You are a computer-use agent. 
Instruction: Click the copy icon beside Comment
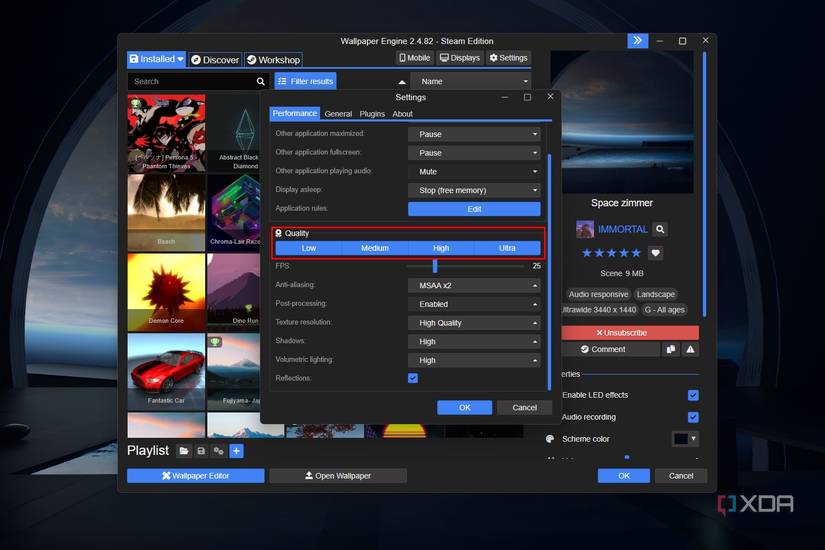tap(671, 349)
